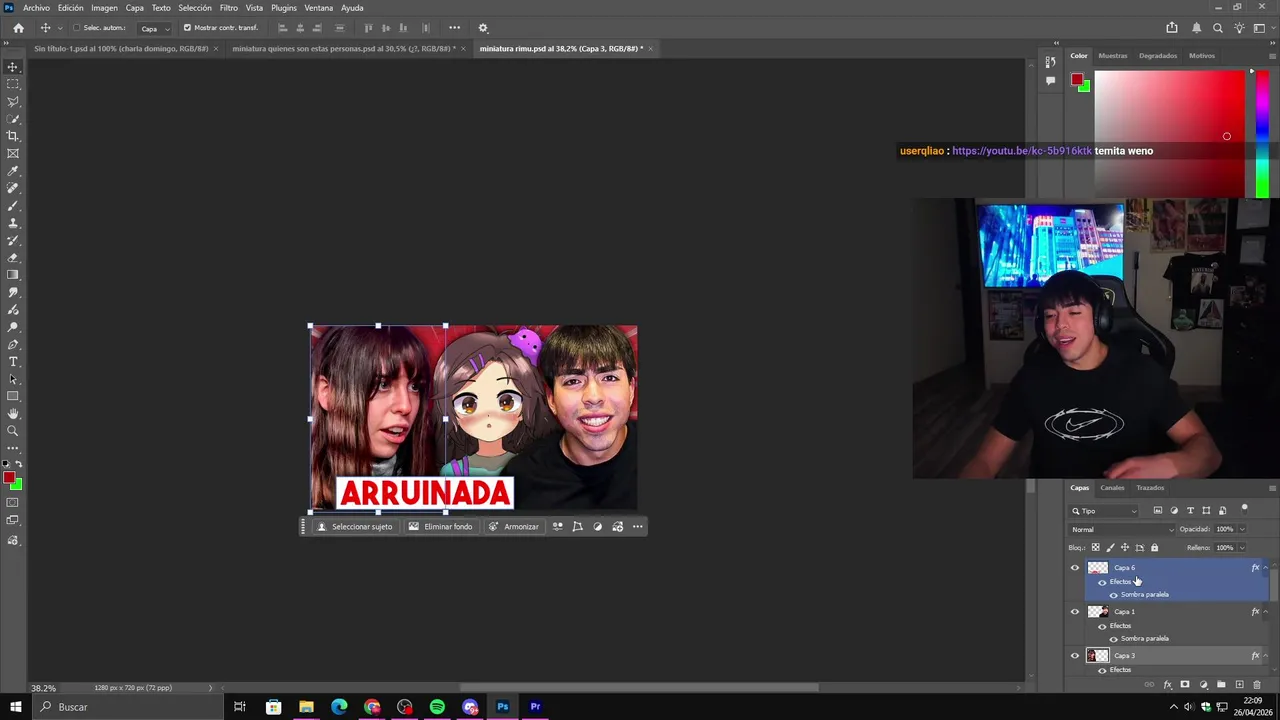Add a layer mask icon

click(x=1185, y=685)
